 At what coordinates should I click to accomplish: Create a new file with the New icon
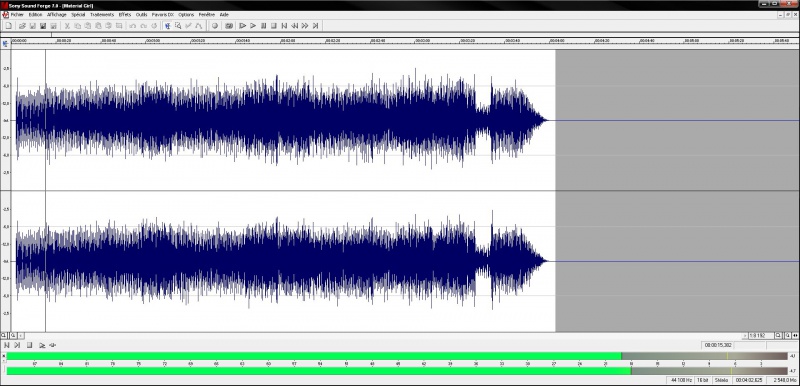point(8,25)
